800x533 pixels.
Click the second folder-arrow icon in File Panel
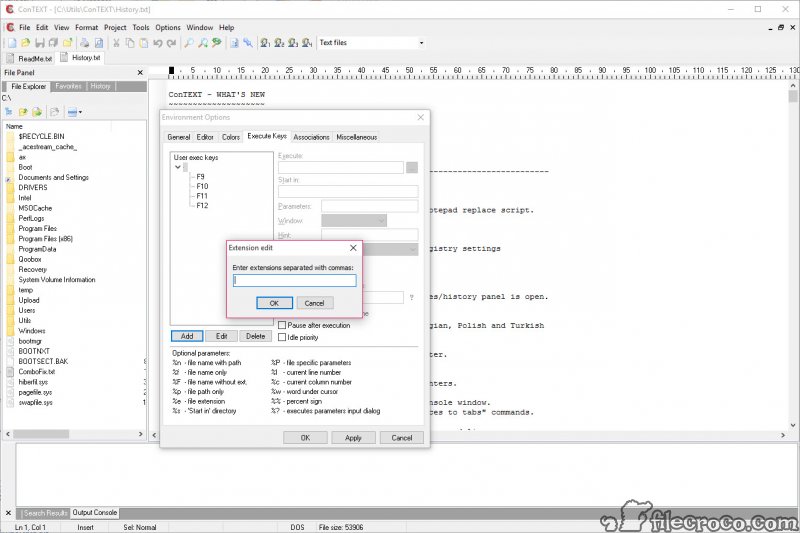(37, 112)
